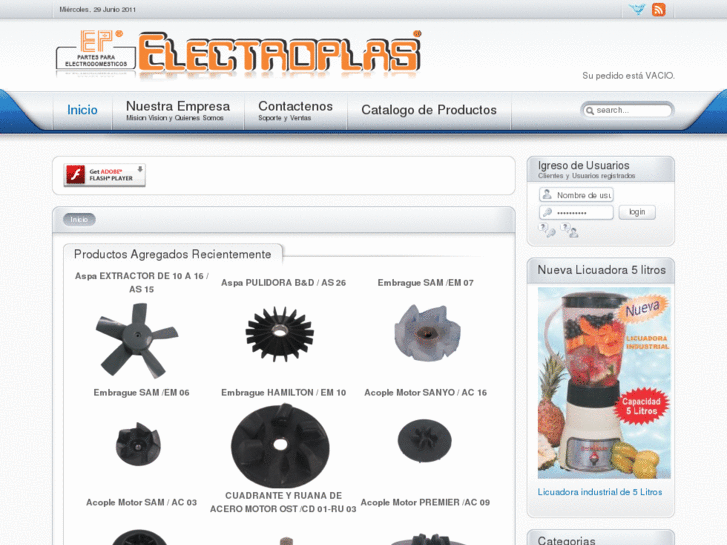This screenshot has height=545, width=727.
Task: Click the Nombre de usuario field
Action: [x=576, y=195]
